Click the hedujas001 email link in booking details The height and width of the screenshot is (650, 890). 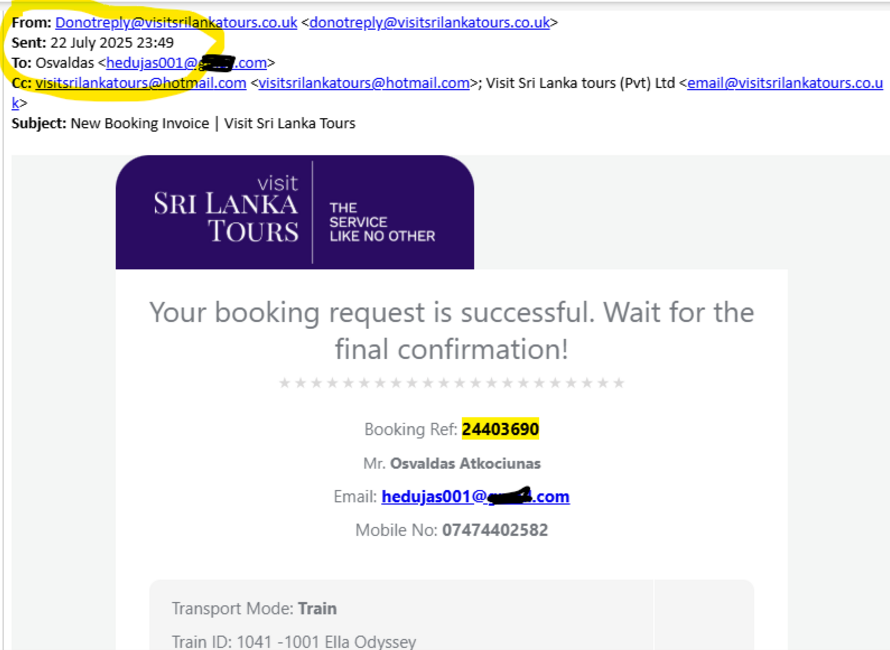(475, 496)
